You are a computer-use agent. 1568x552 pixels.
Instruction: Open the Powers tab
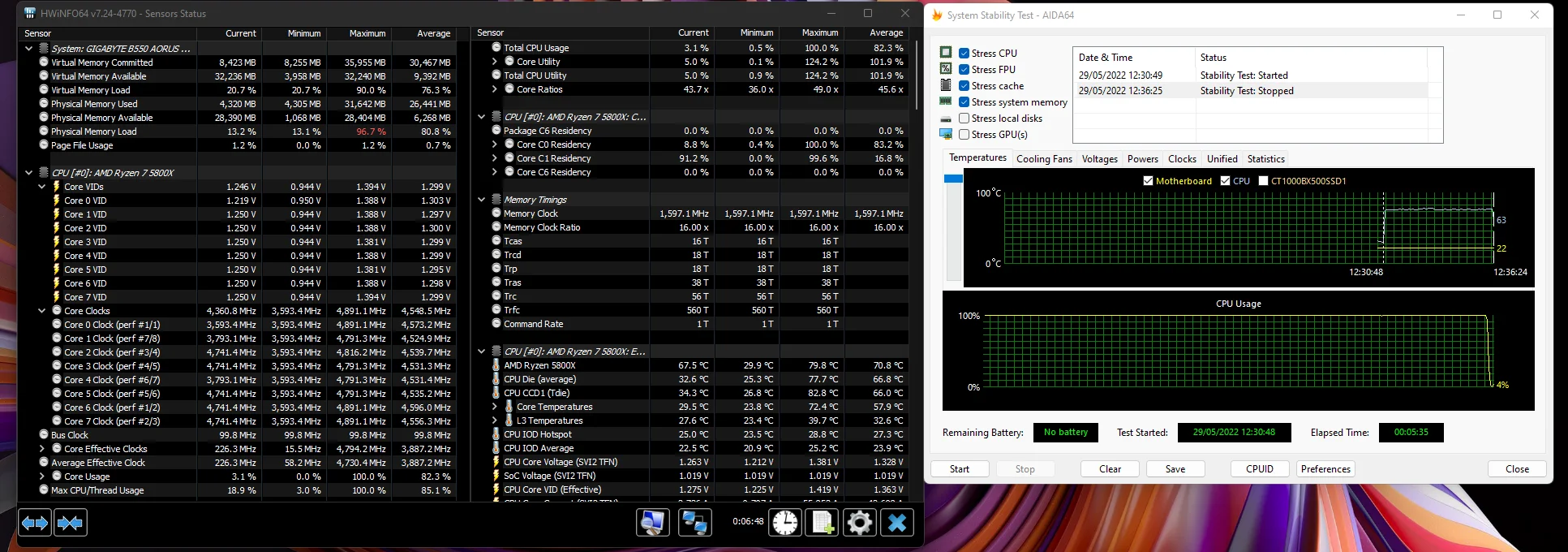[x=1142, y=159]
